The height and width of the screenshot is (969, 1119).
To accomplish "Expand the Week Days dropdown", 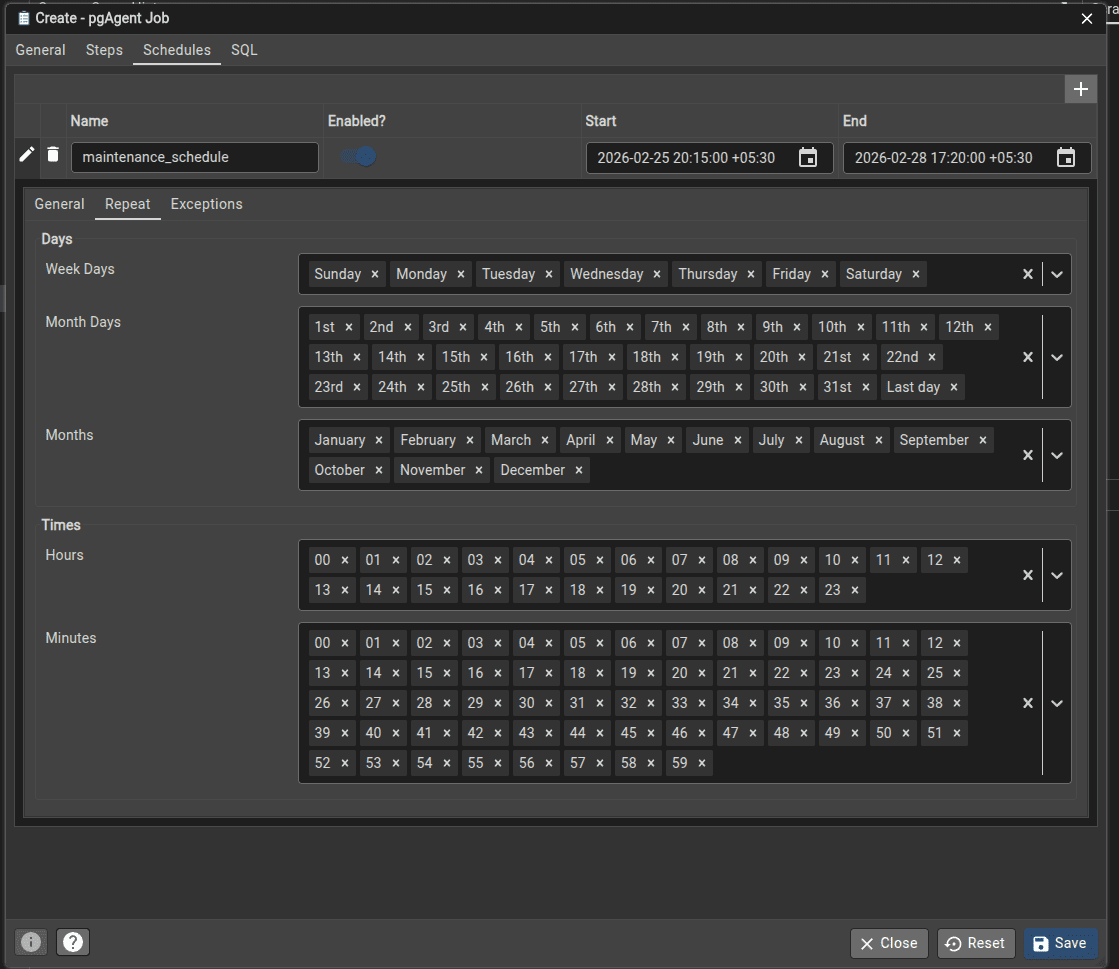I will tap(1057, 273).
